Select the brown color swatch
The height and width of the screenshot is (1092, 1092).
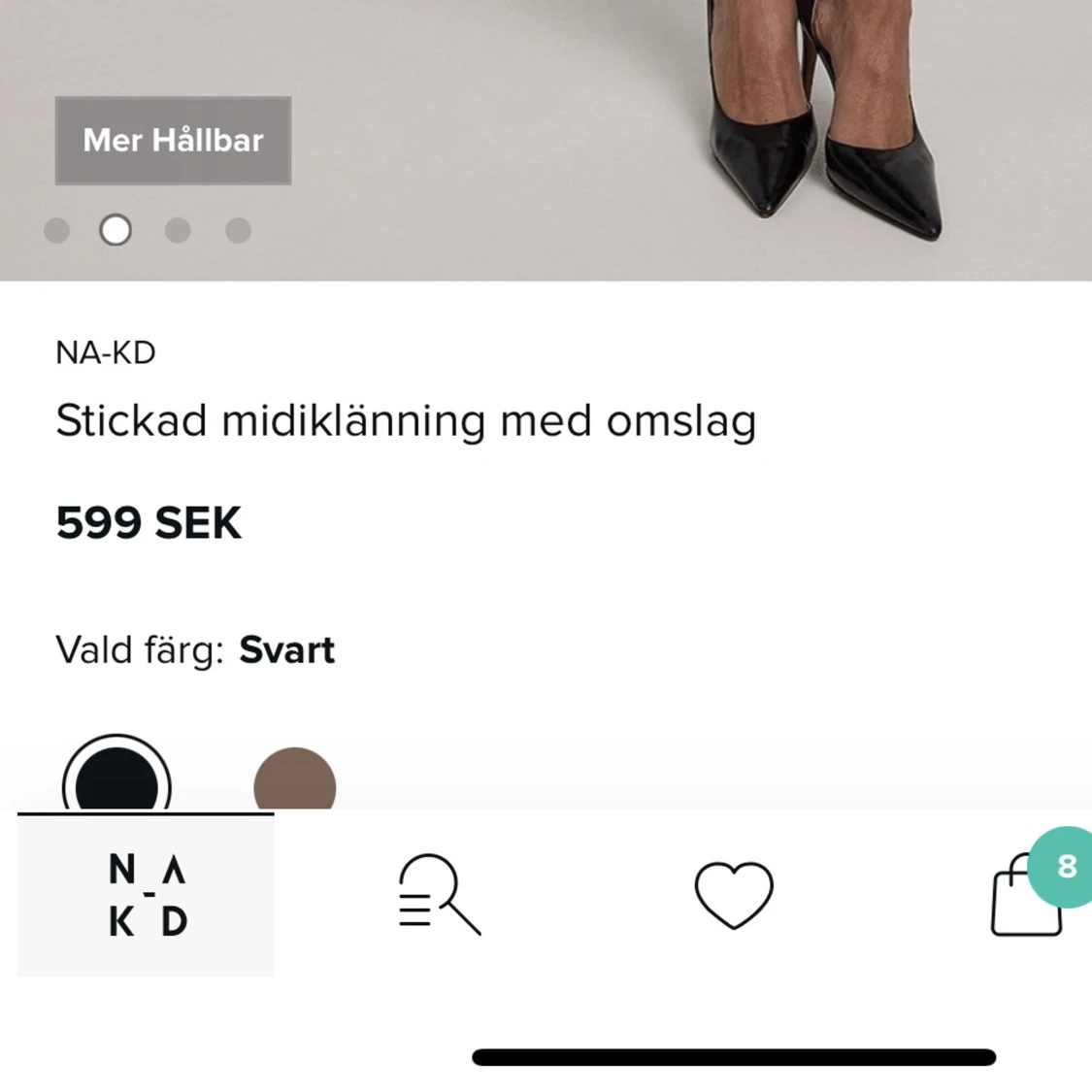(x=296, y=781)
